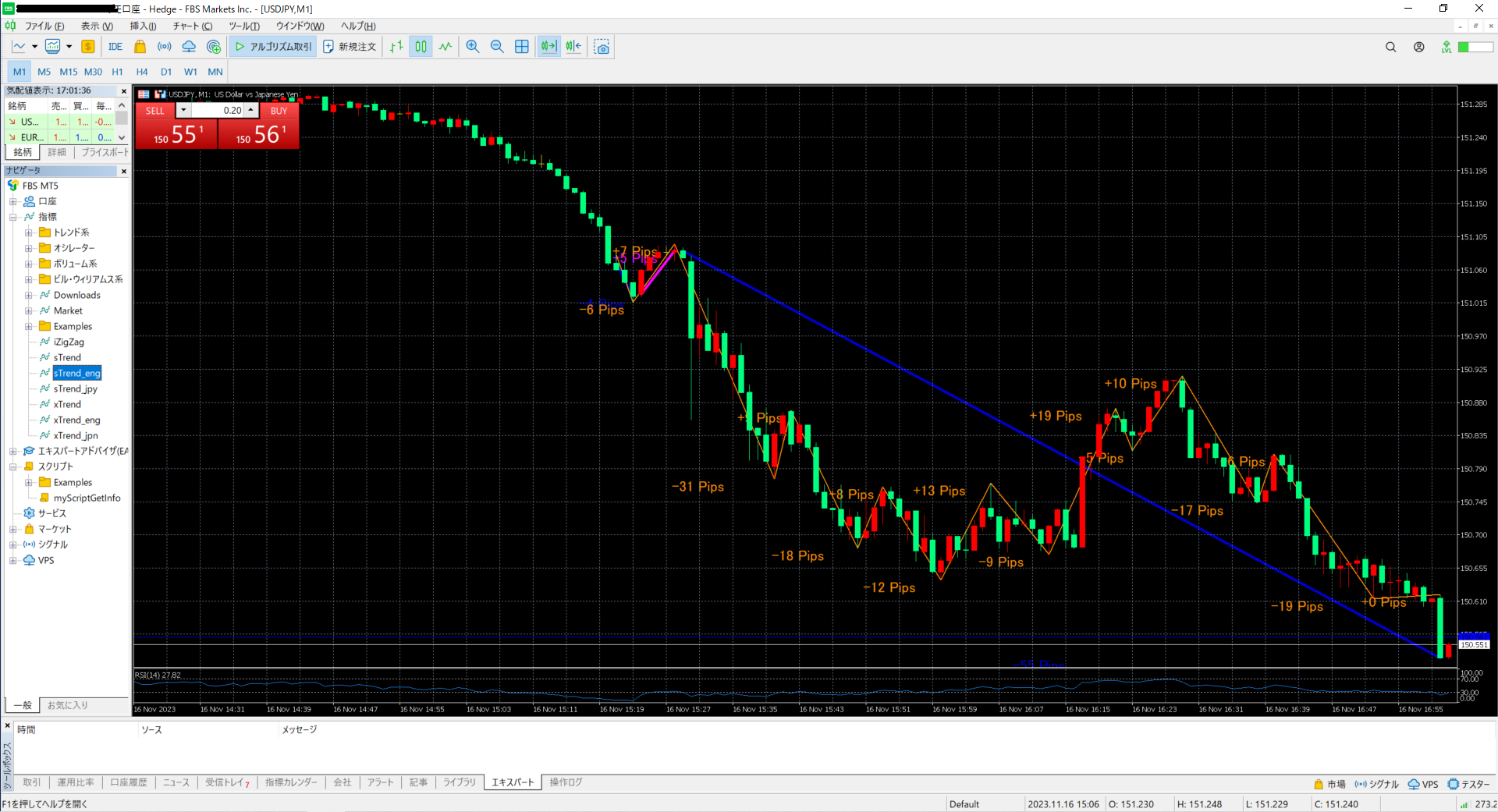Switch chart to candlesticks mode
Viewport: 1498px width, 812px height.
pyautogui.click(x=421, y=47)
